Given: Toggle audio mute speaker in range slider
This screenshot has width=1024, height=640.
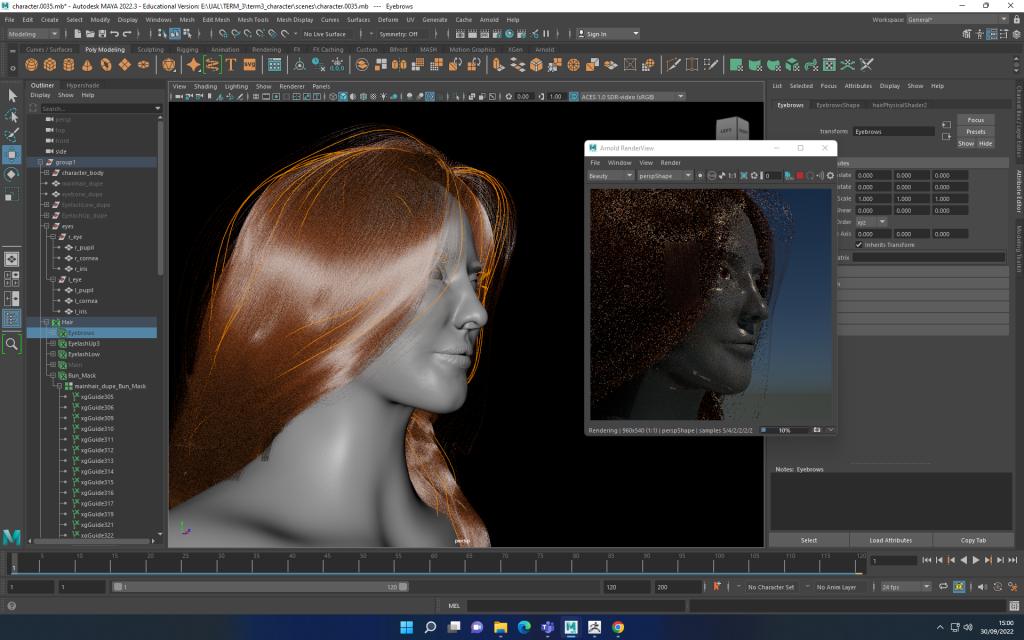Looking at the screenshot, I should point(982,586).
